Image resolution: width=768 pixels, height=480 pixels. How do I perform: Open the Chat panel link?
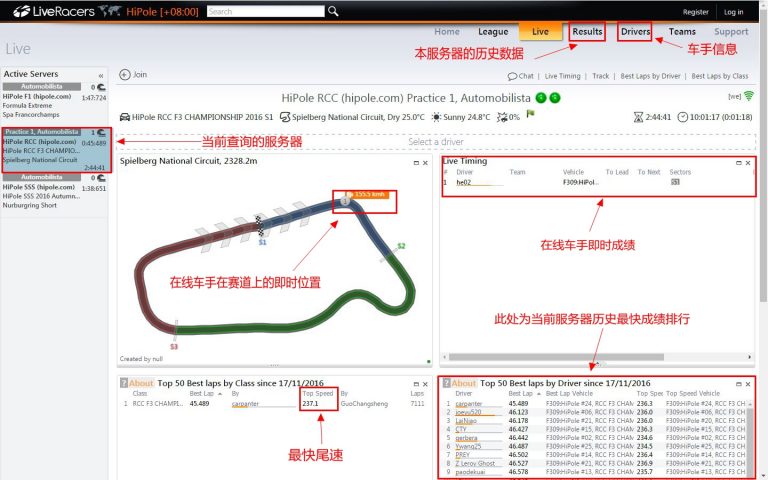pyautogui.click(x=521, y=76)
